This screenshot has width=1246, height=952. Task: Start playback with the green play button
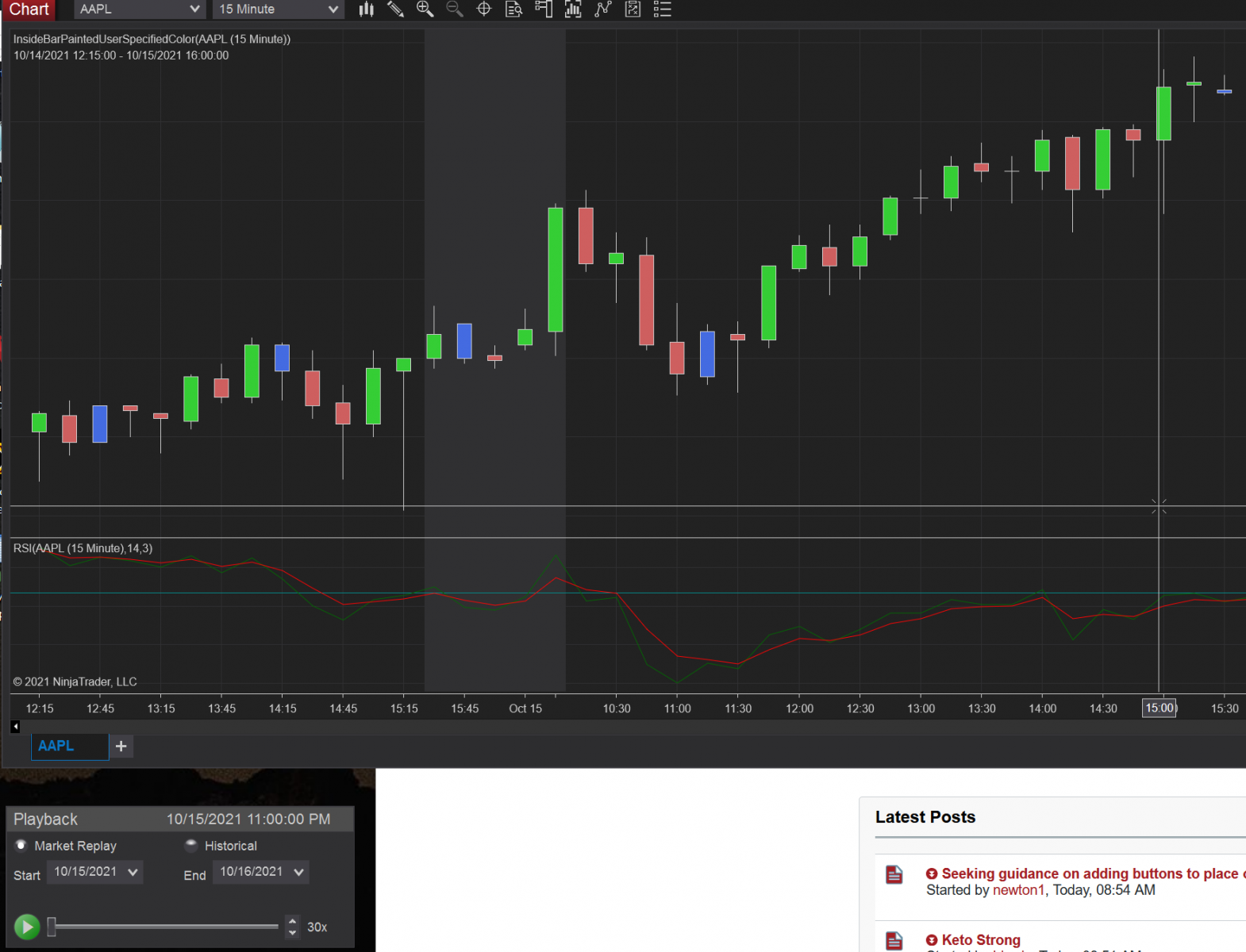point(27,927)
